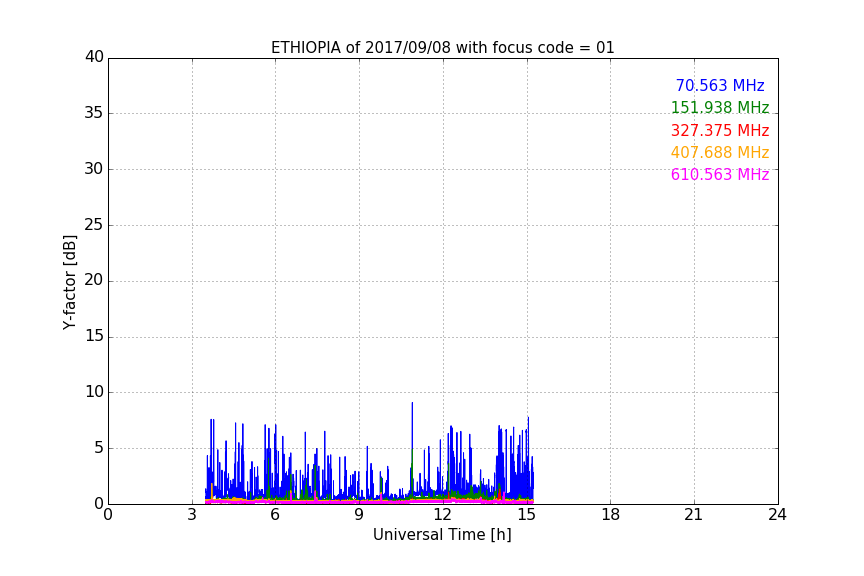Select the green 151.938 MHz legend label
Screen dimensions: 864x576
tap(720, 107)
